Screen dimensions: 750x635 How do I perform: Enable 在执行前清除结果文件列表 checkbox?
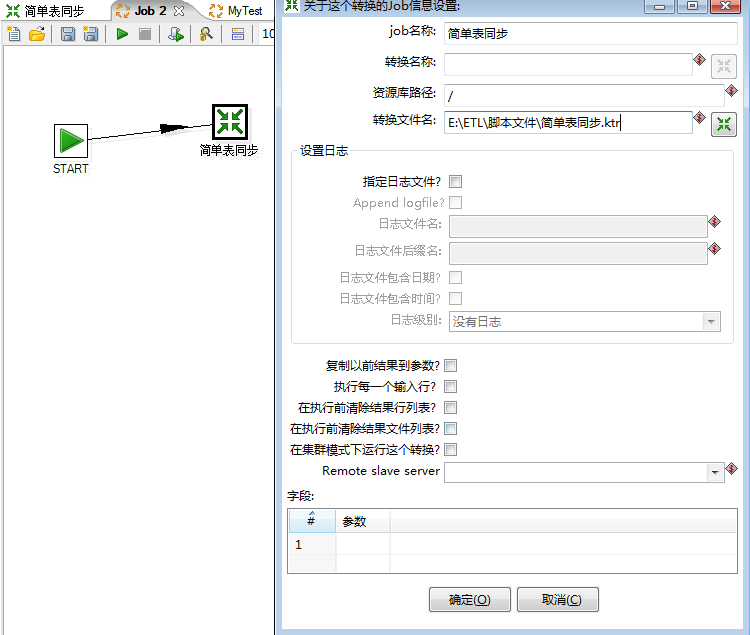coord(451,428)
